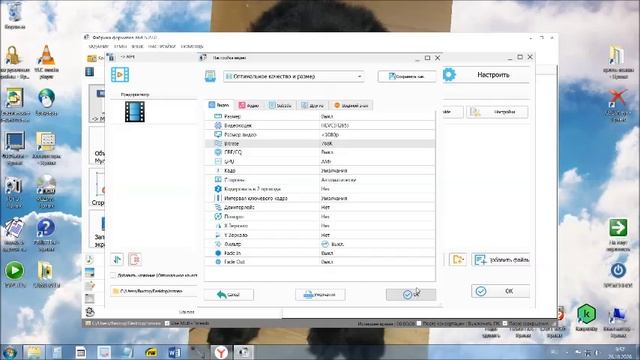
Task: Click the Фильтр row icon
Action: pos(218,244)
